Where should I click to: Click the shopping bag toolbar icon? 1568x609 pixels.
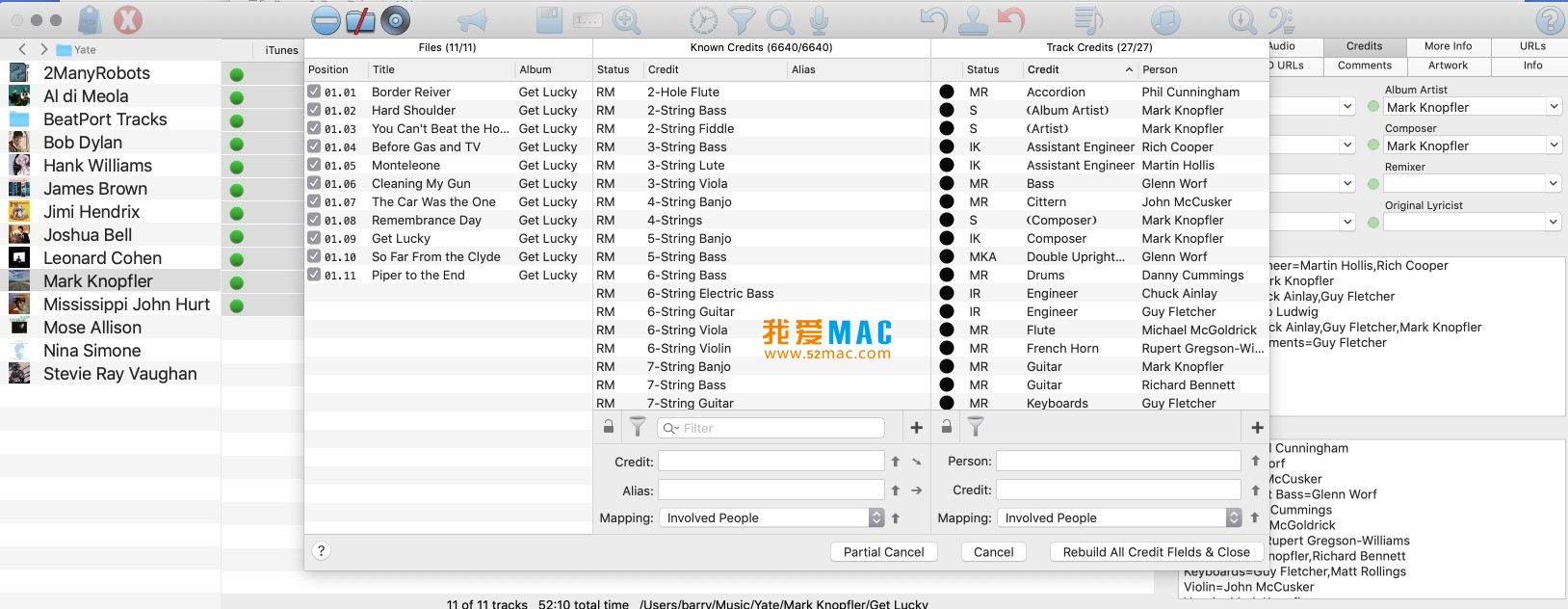tap(90, 20)
